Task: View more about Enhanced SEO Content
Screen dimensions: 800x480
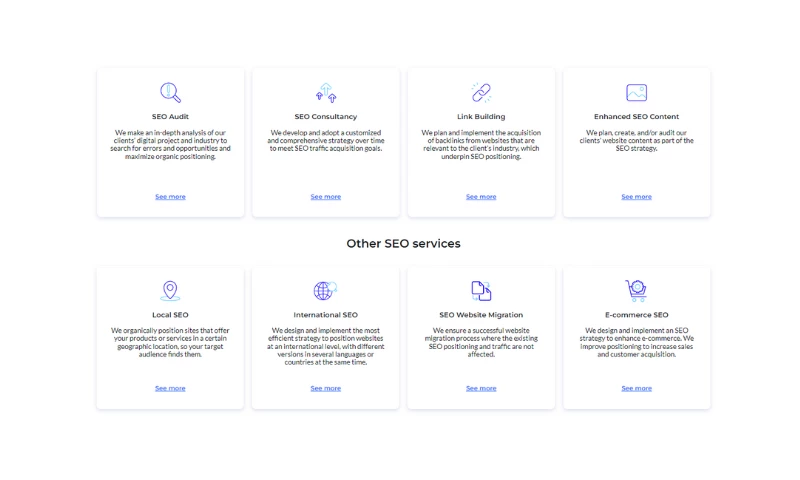Action: [636, 197]
